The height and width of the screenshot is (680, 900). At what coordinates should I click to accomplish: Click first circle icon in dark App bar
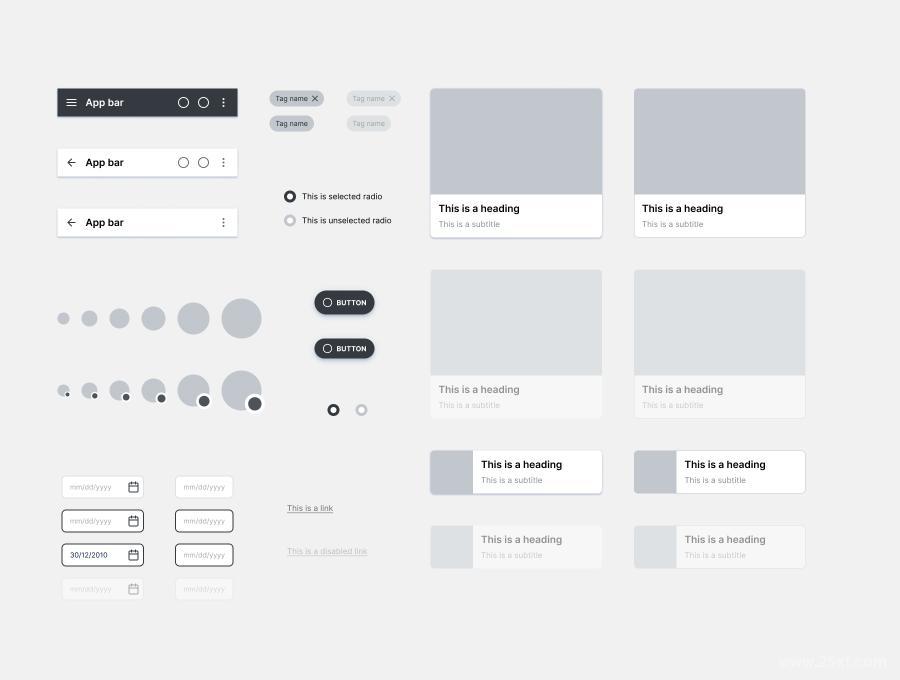click(183, 103)
